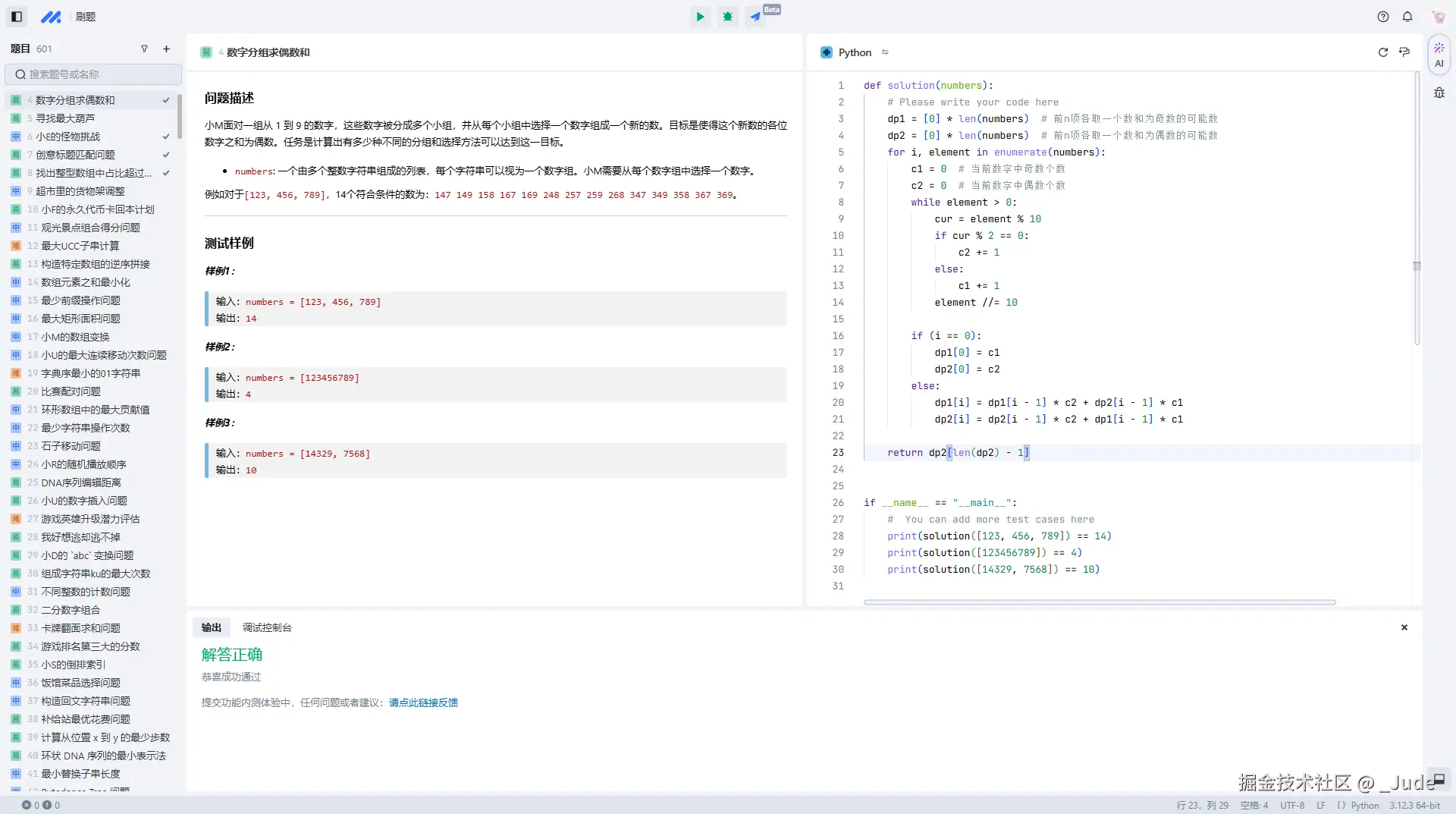This screenshot has width=1456, height=814.
Task: Filter the problem list with the funnel icon
Action: (x=144, y=49)
